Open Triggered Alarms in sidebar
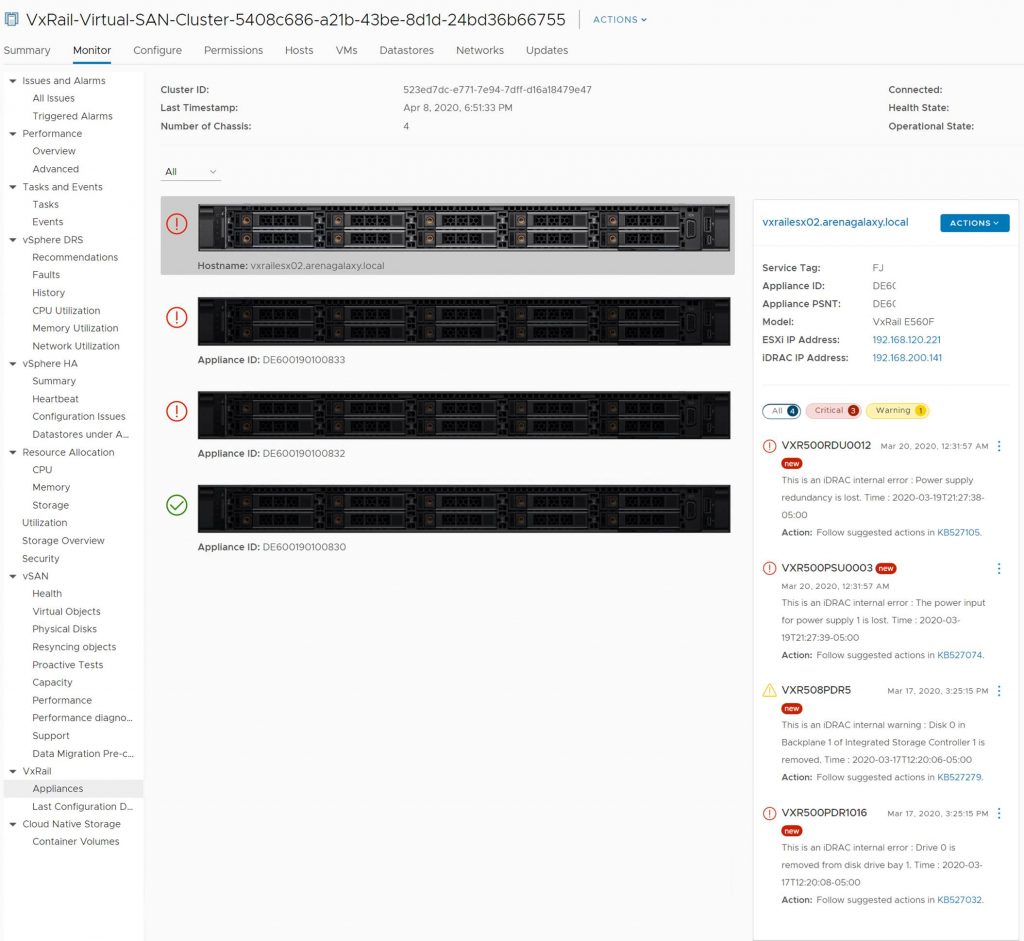 [72, 116]
